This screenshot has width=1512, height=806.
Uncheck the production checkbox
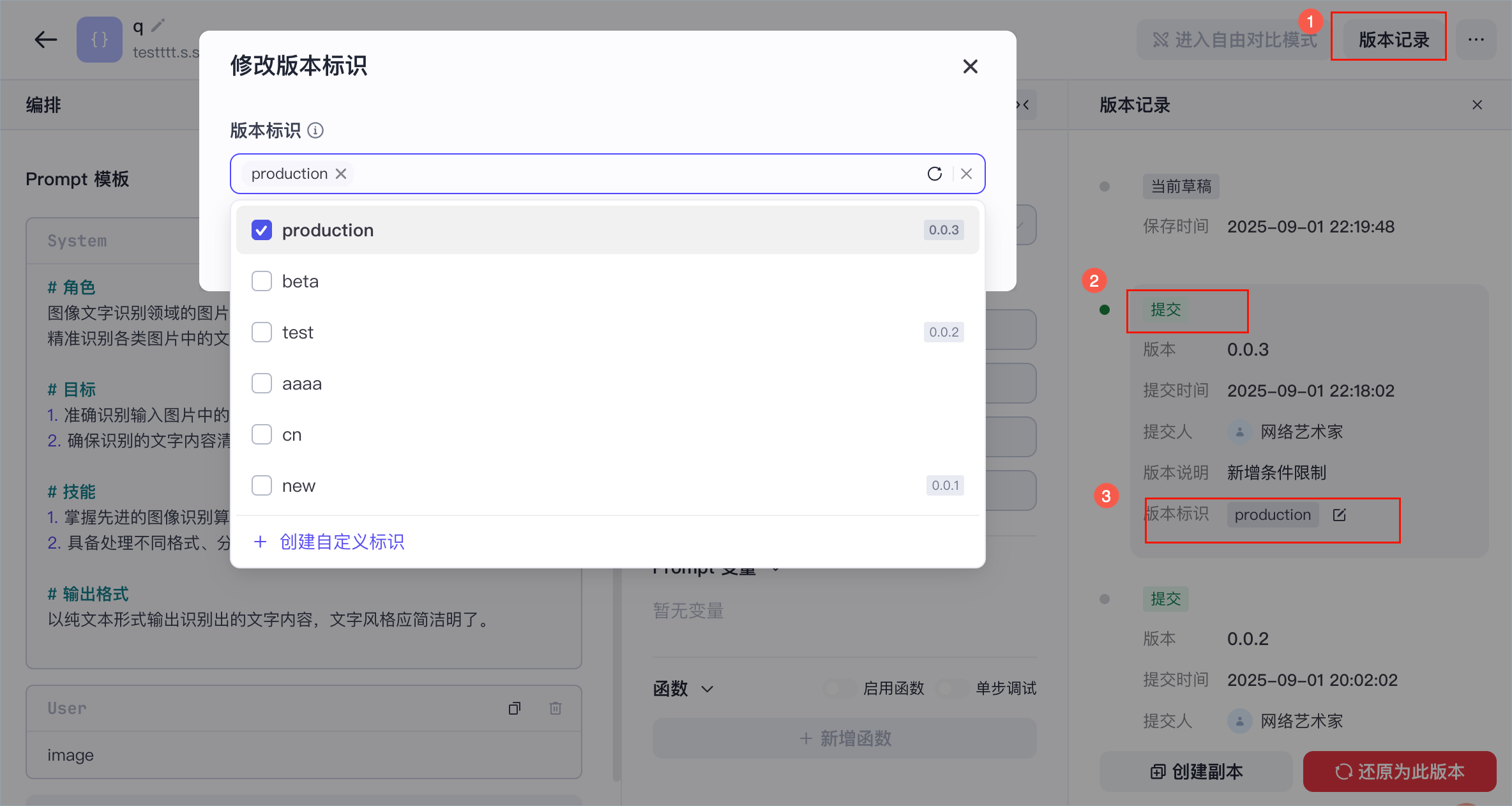(262, 230)
